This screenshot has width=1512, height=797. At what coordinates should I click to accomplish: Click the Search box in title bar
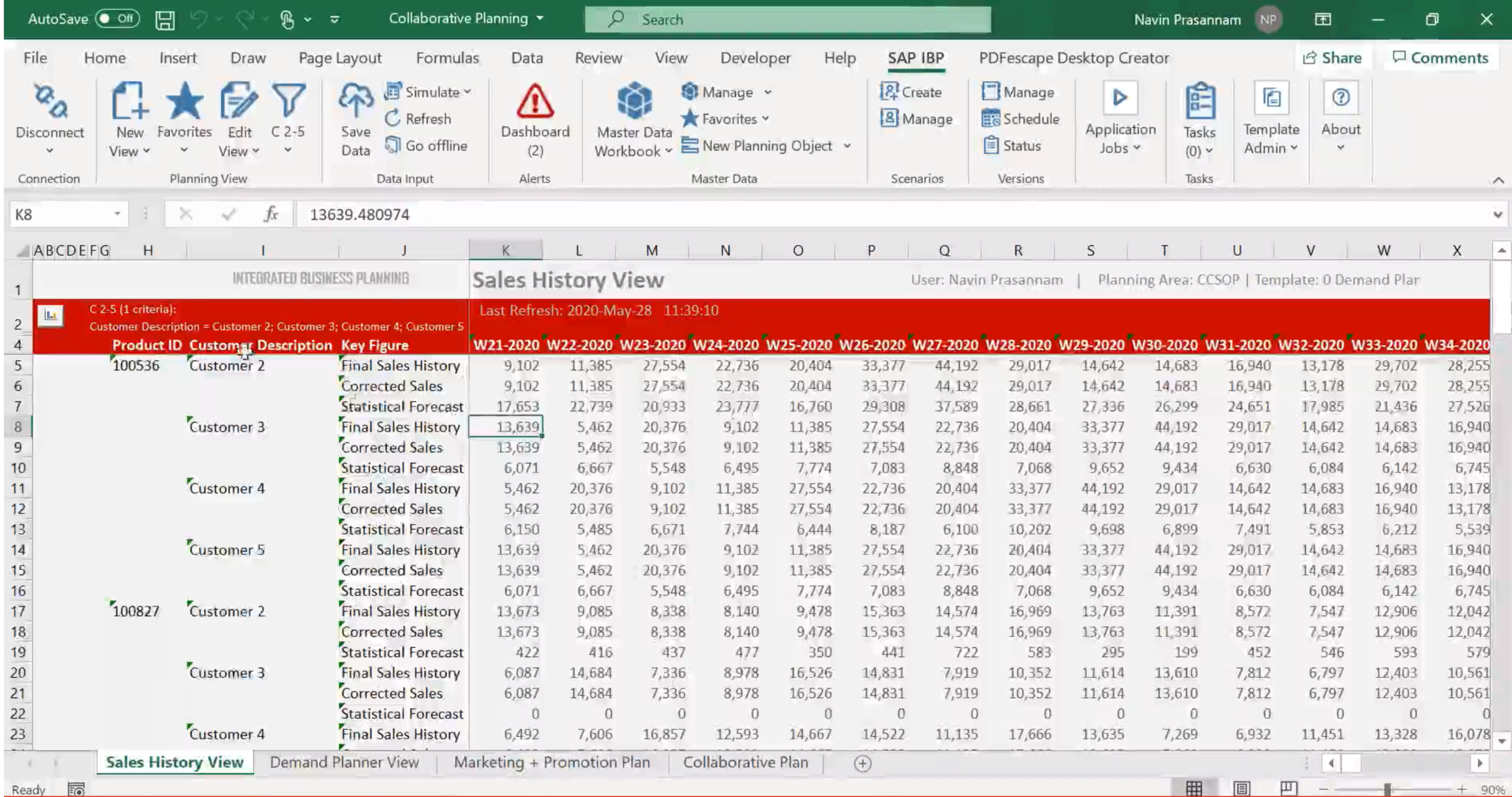click(x=786, y=19)
